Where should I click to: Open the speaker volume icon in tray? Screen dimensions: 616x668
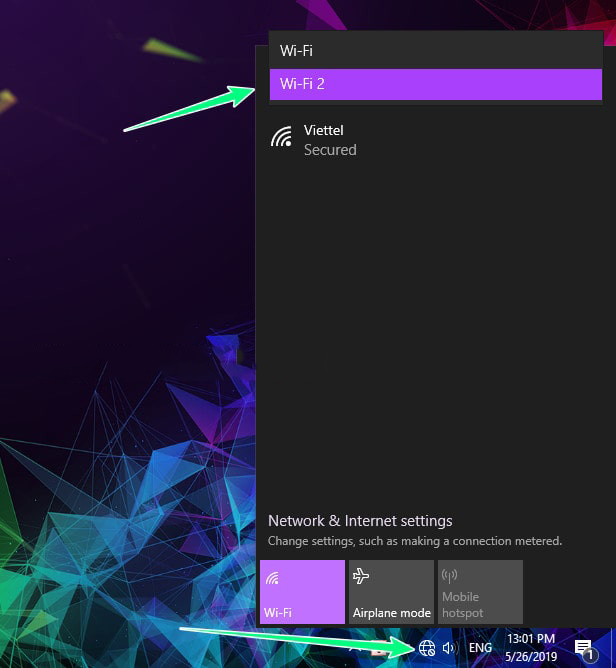[450, 648]
